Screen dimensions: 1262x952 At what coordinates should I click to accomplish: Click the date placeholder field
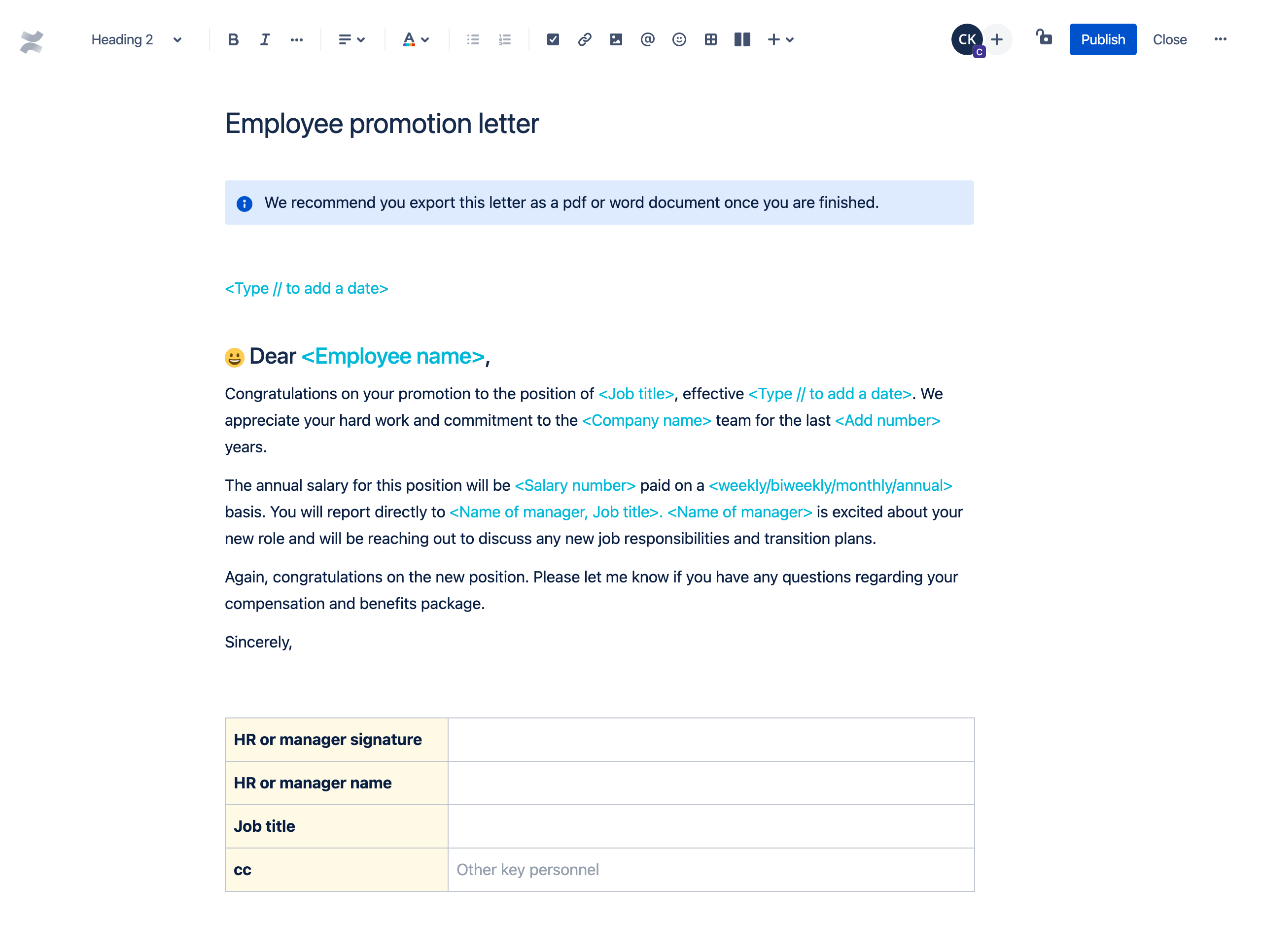click(306, 288)
